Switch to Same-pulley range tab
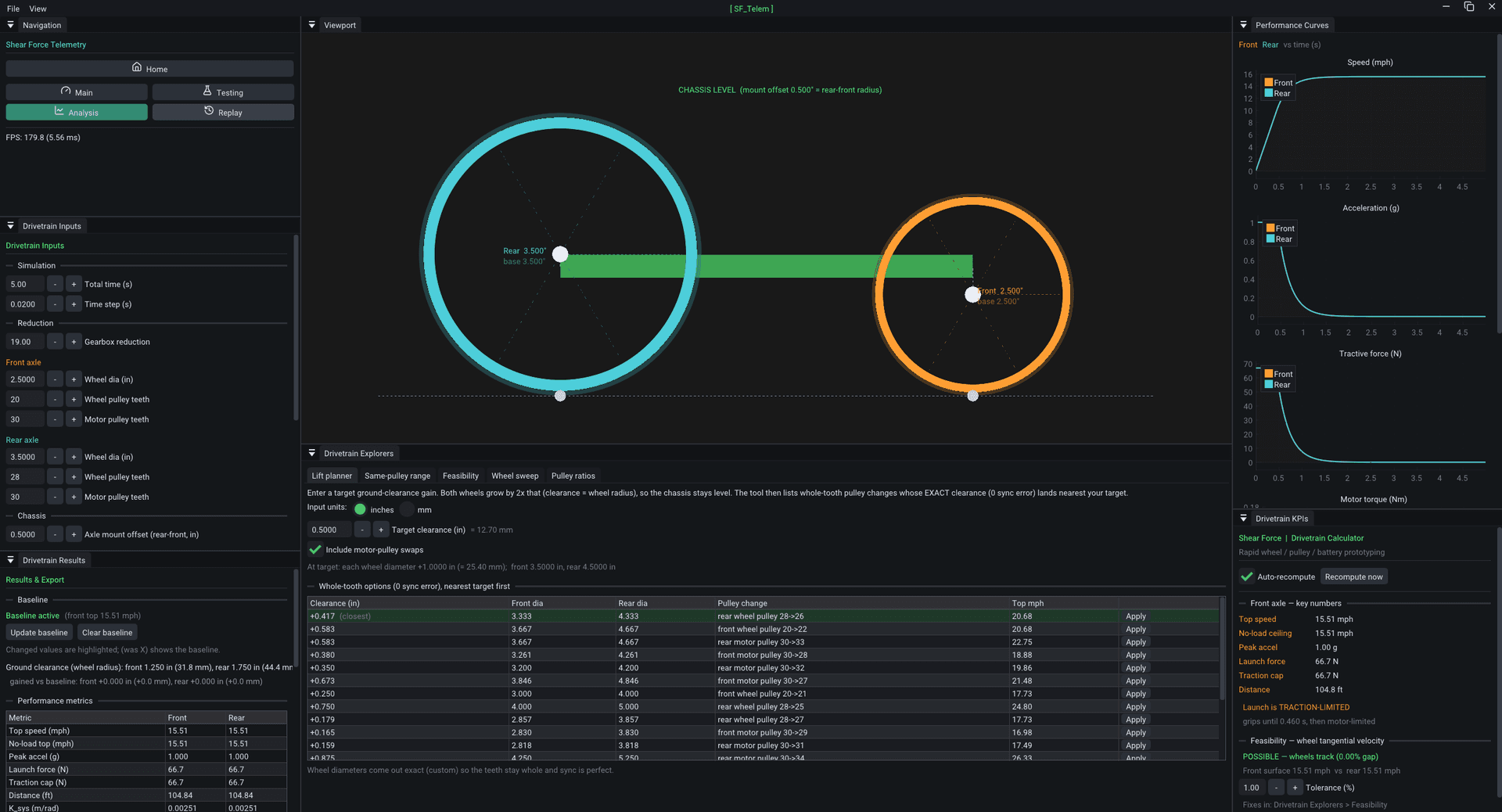The width and height of the screenshot is (1502, 812). coord(397,476)
